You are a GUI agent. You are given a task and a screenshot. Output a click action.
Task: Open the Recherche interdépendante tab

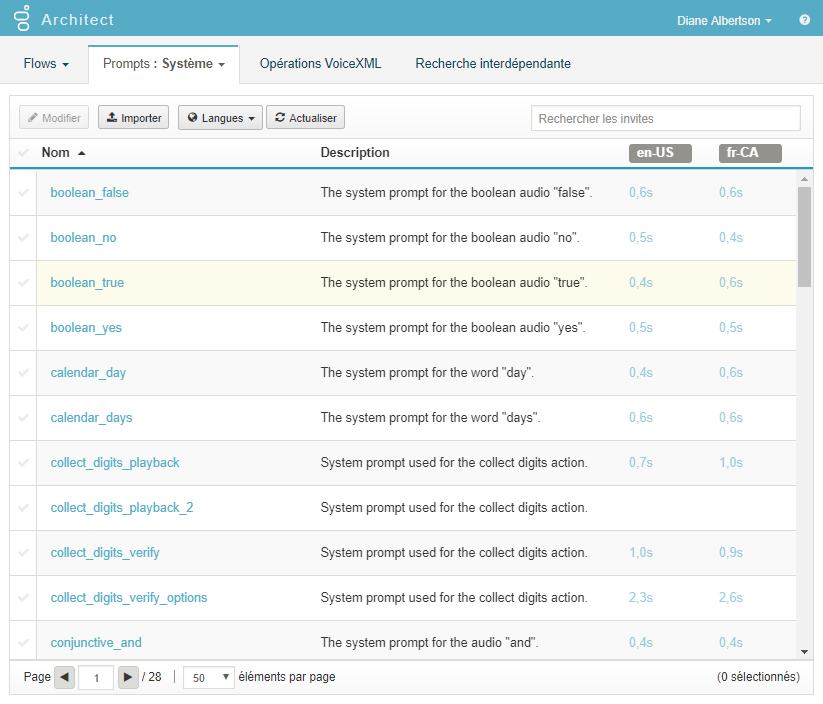(x=493, y=62)
